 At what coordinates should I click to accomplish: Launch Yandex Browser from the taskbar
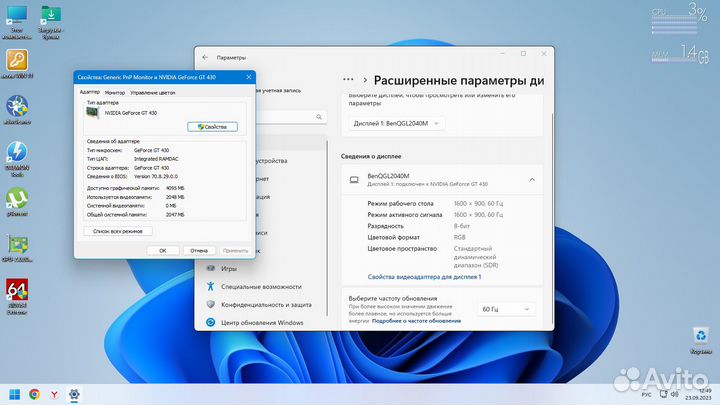point(54,394)
